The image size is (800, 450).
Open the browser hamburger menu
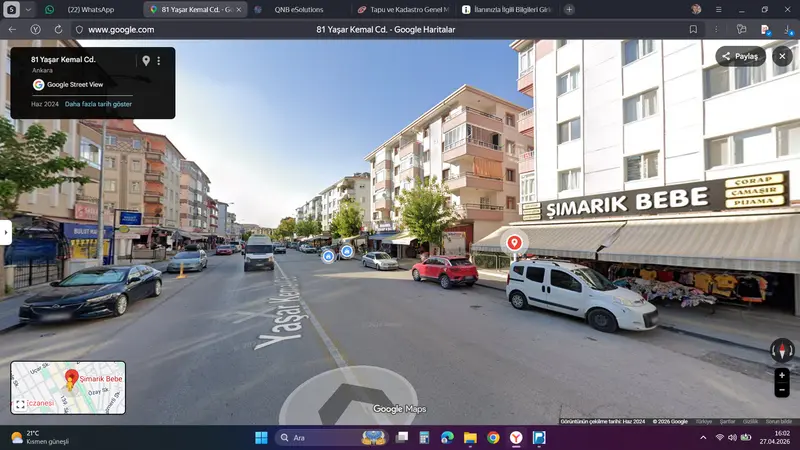718,9
